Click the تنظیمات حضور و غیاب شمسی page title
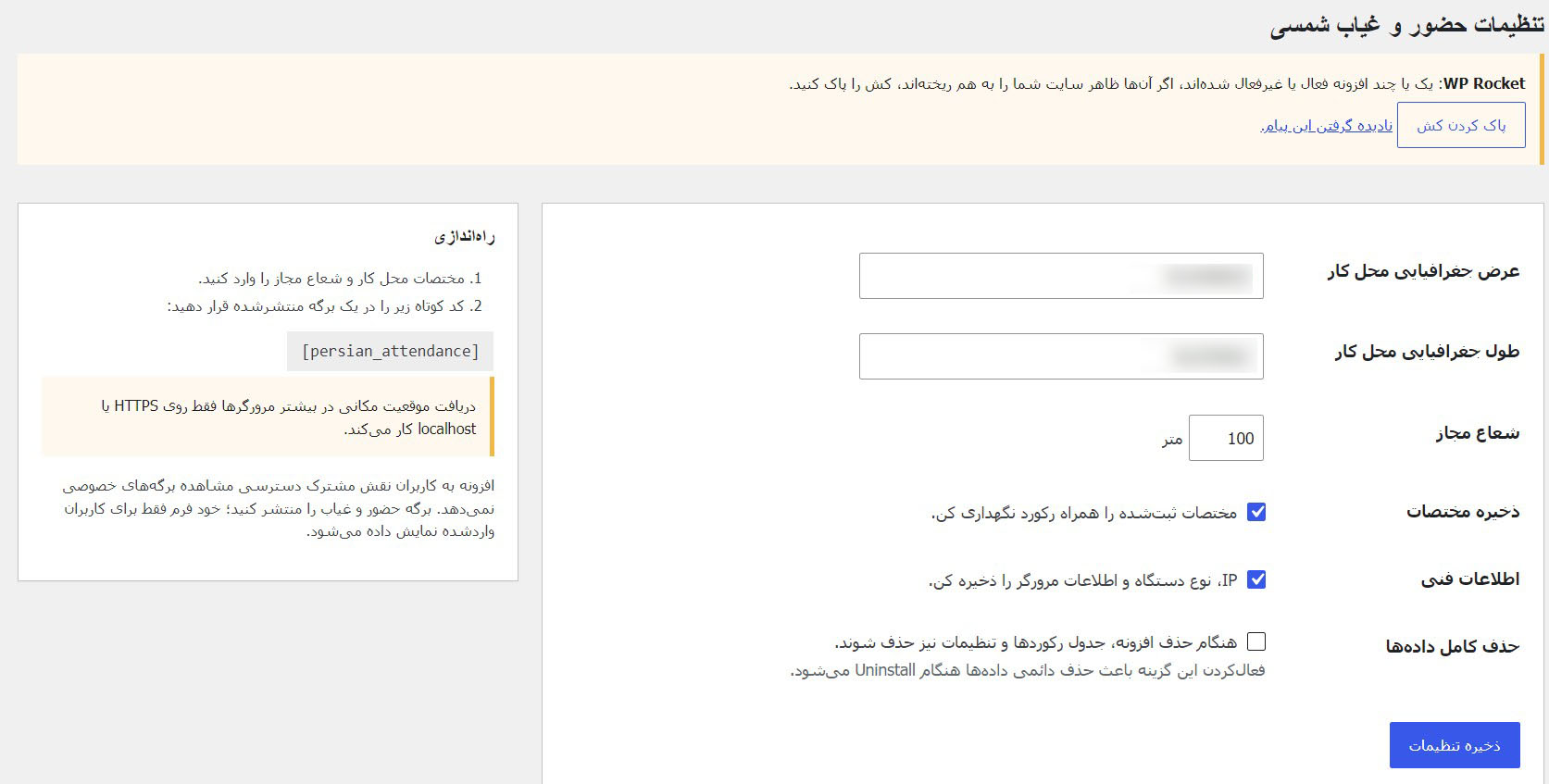The height and width of the screenshot is (784, 1549). 1406,25
